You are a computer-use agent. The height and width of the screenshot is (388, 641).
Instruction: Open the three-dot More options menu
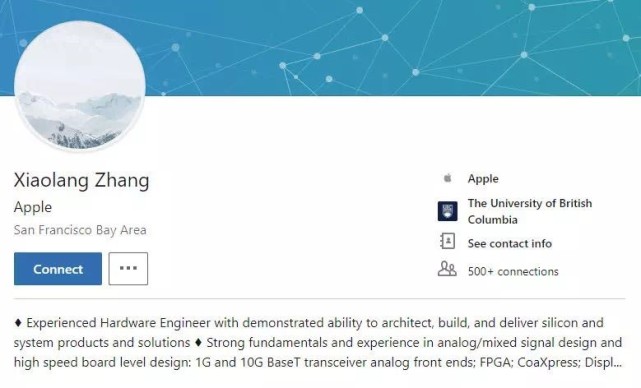pos(128,269)
